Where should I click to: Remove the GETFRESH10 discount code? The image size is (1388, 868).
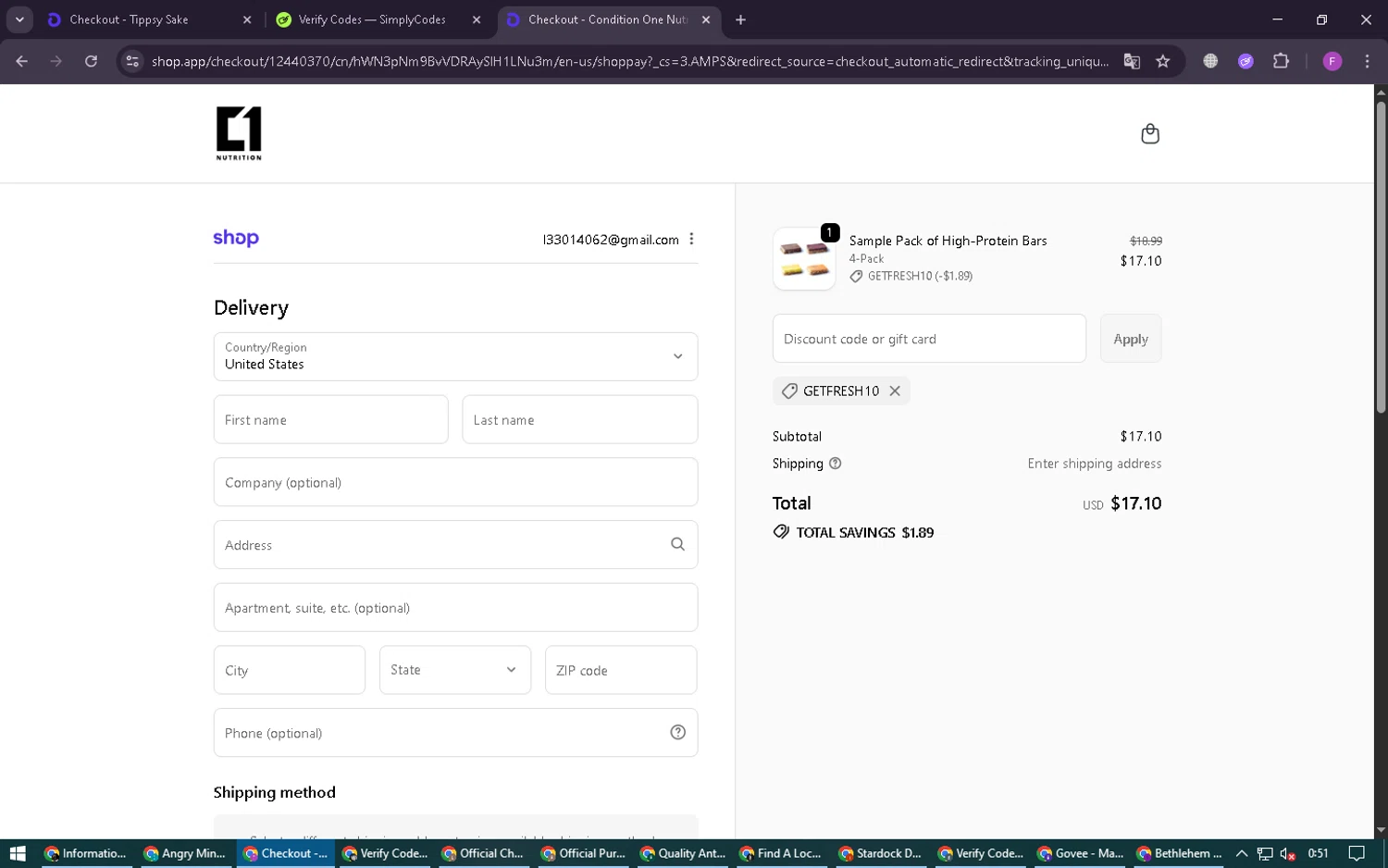coord(895,391)
